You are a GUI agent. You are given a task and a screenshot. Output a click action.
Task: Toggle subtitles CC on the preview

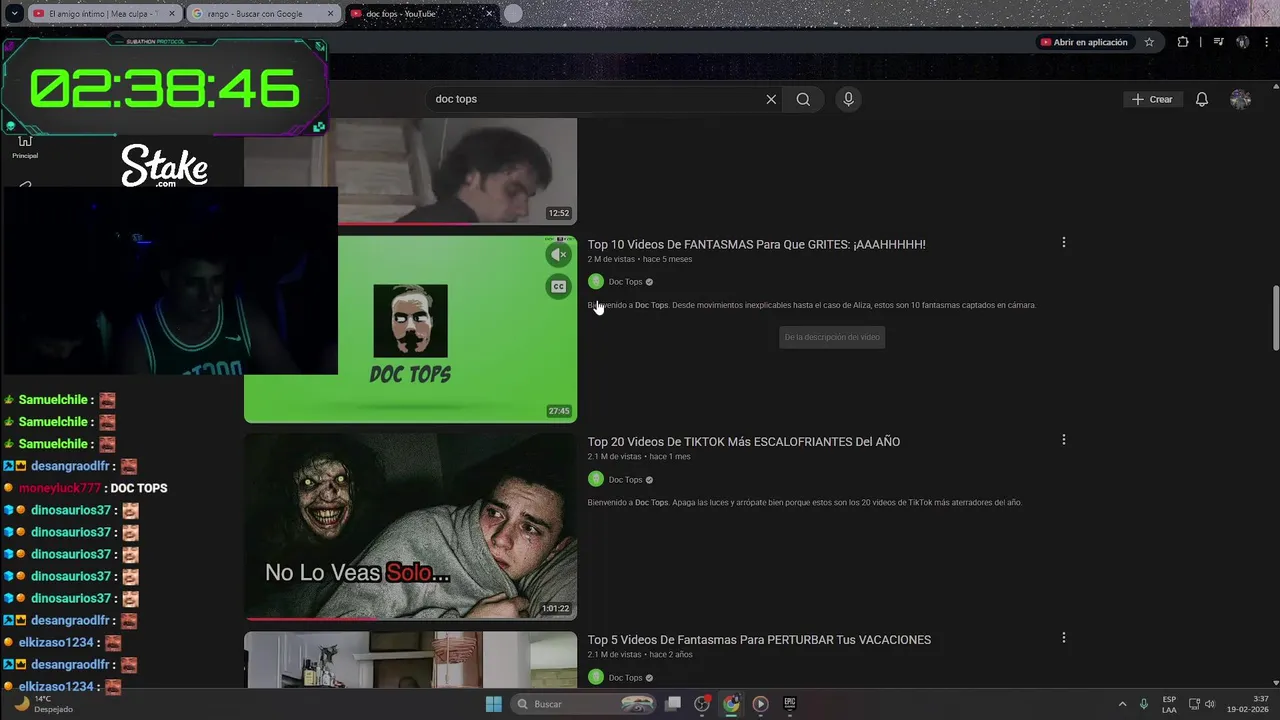pyautogui.click(x=558, y=287)
